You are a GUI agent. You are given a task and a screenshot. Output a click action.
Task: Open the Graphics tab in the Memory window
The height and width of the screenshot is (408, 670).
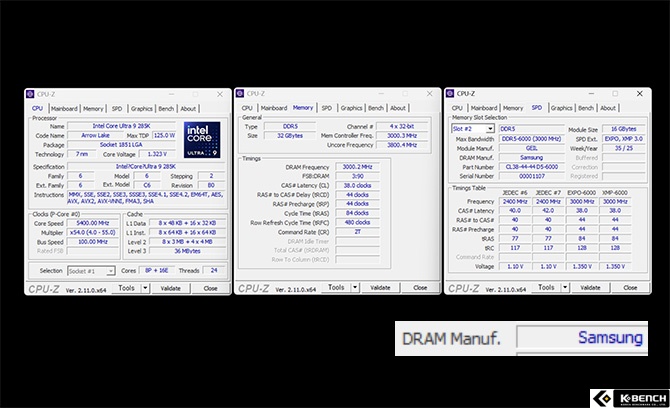click(x=352, y=108)
